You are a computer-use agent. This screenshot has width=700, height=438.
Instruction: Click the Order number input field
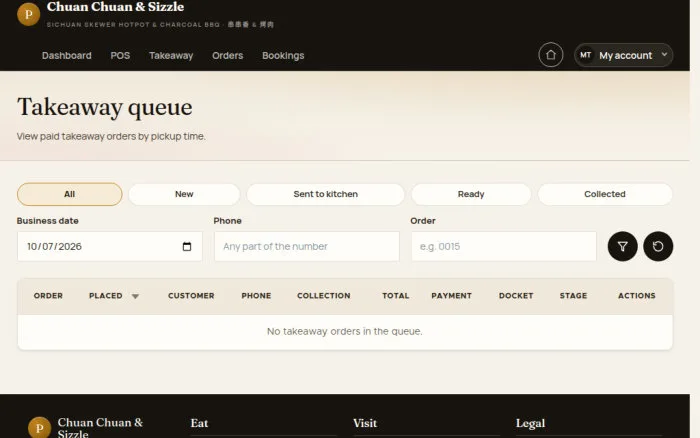pyautogui.click(x=504, y=246)
